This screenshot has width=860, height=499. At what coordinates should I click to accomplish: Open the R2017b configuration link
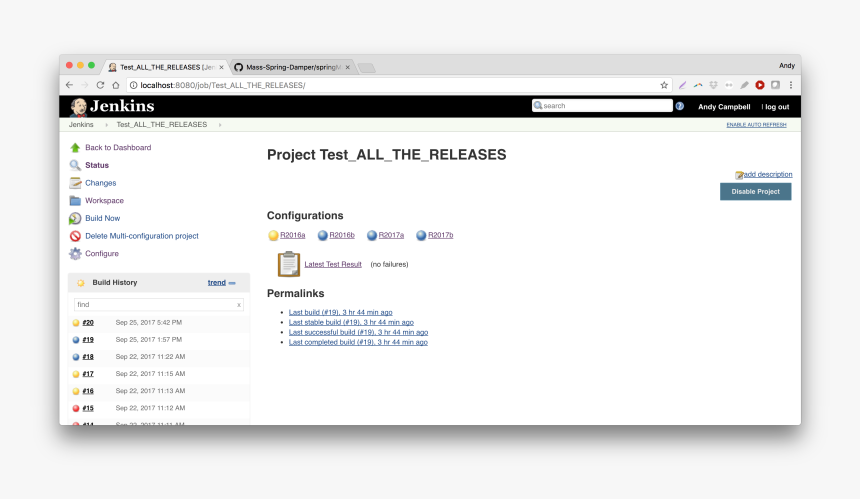[x=440, y=235]
